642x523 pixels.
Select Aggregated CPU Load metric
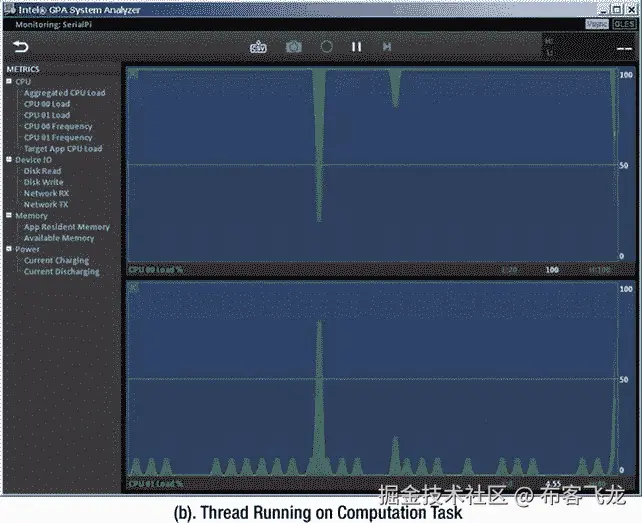click(x=64, y=93)
